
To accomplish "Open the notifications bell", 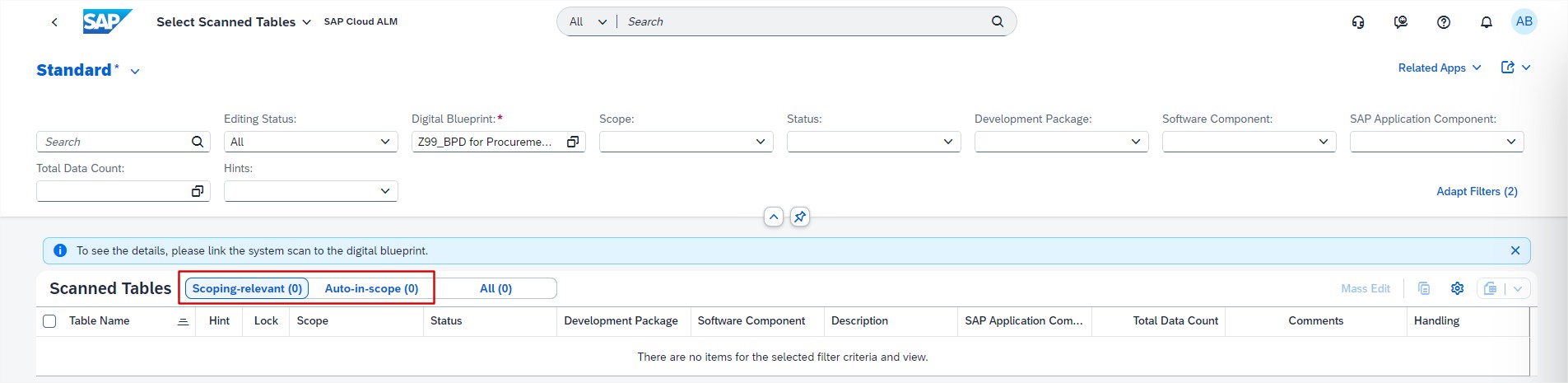I will [x=1487, y=22].
